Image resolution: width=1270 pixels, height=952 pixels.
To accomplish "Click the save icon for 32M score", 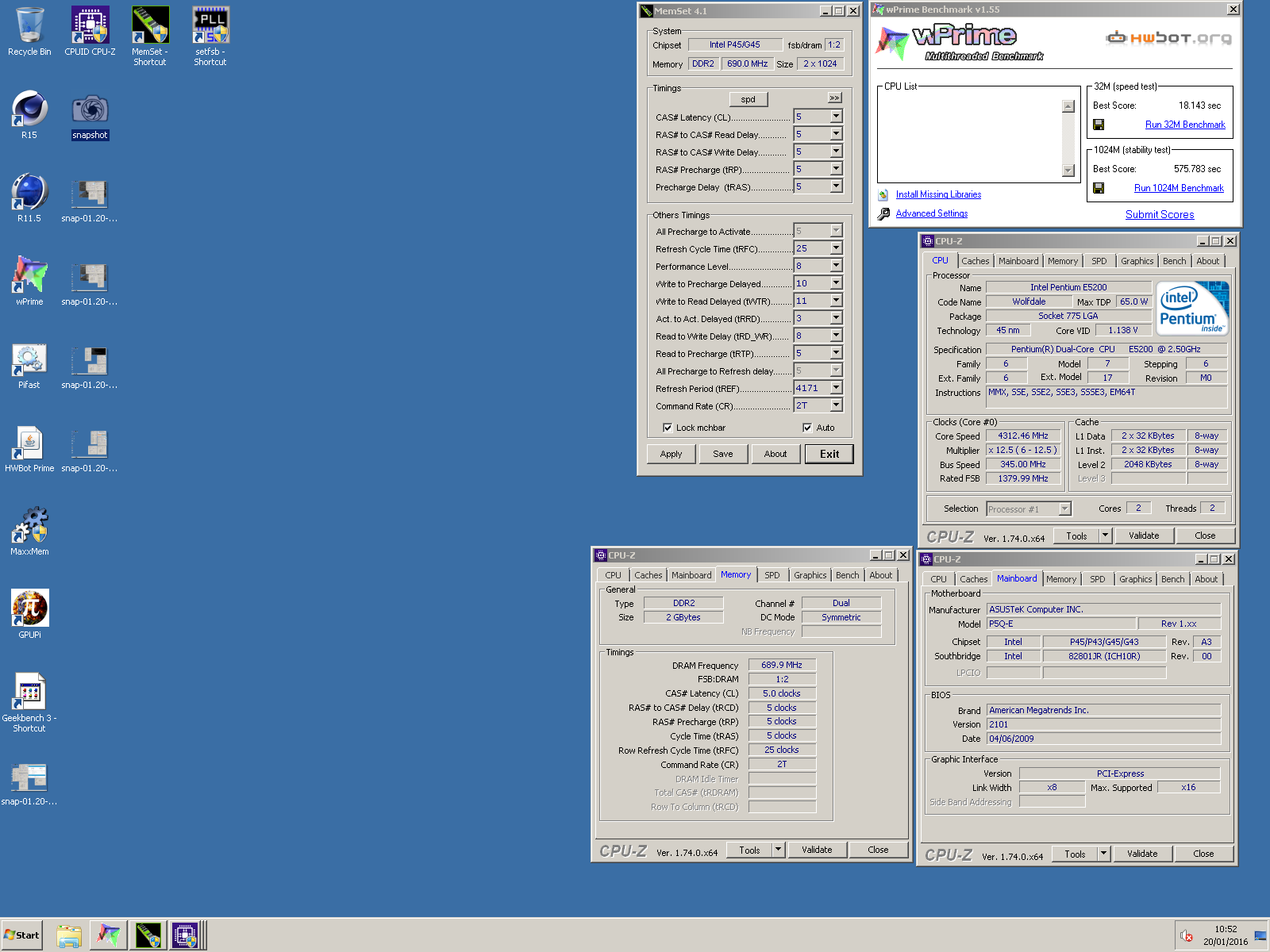I will point(1099,125).
